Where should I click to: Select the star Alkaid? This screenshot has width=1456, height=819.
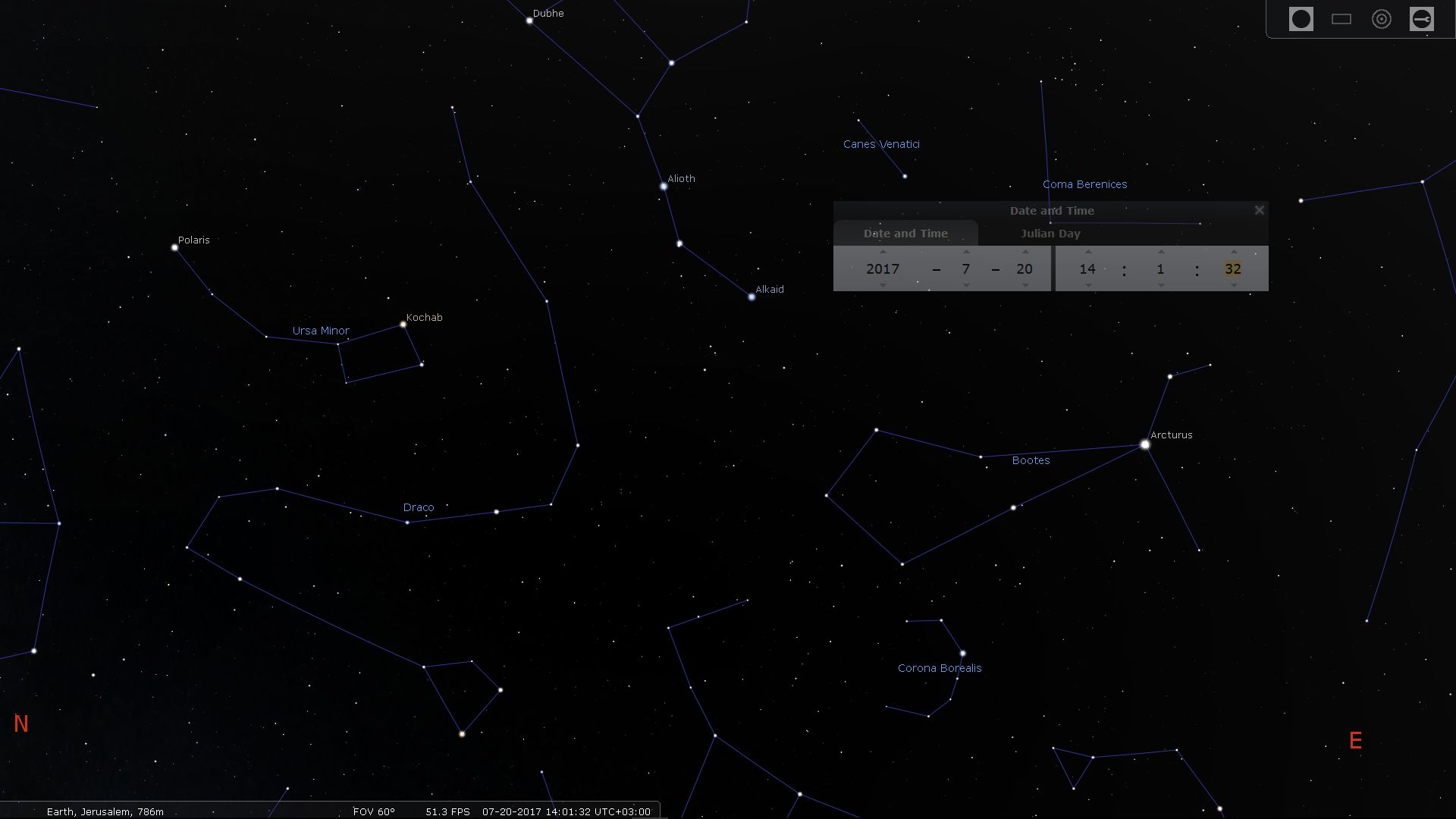pos(752,297)
